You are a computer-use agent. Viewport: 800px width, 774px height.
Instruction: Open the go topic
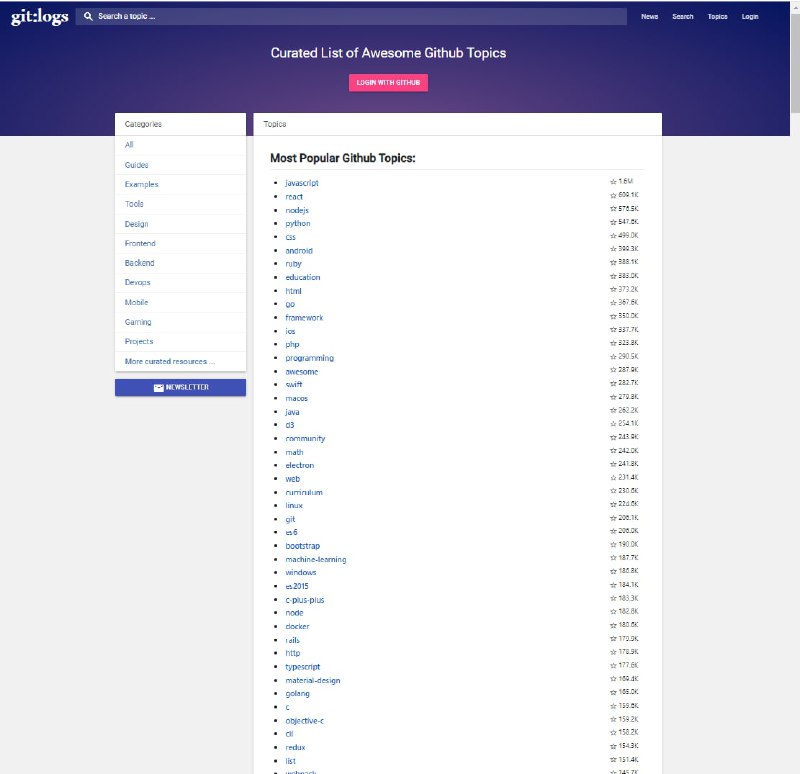290,304
